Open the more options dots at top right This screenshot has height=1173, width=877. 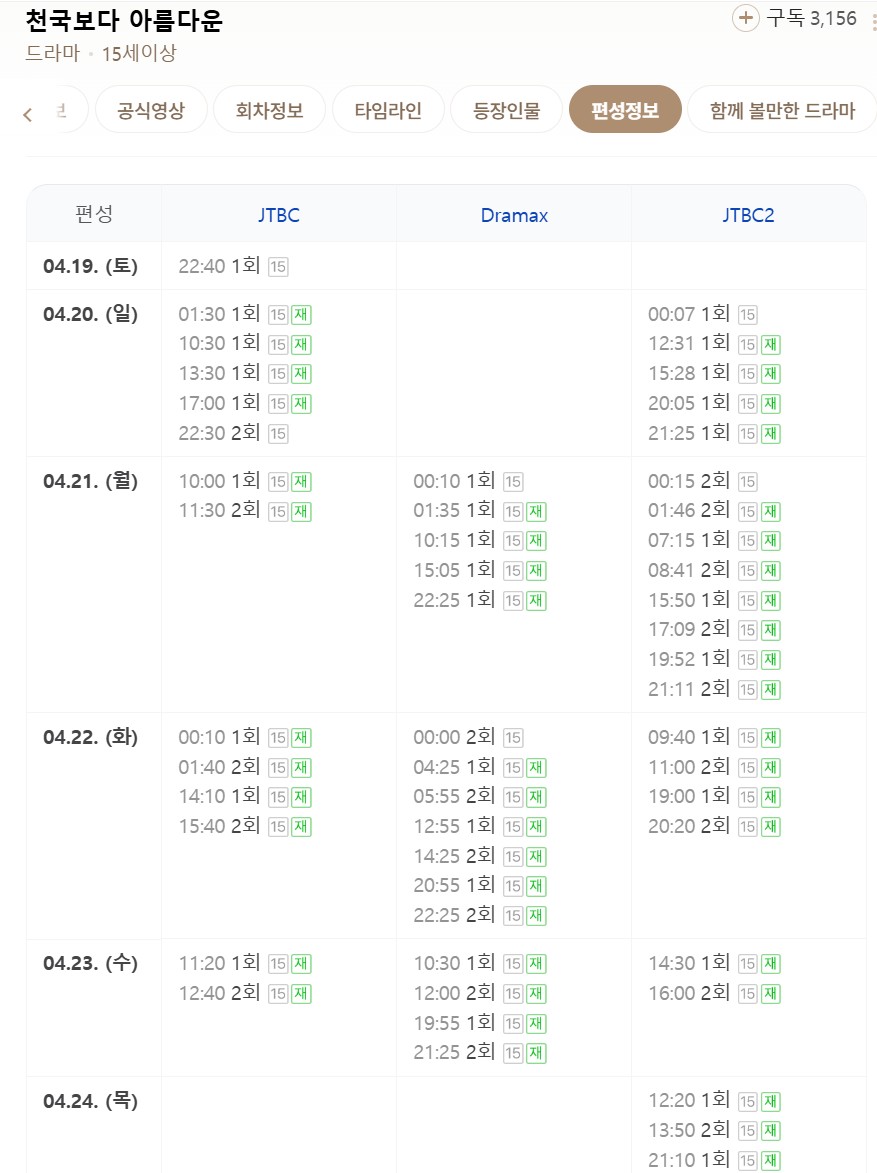pos(873,20)
